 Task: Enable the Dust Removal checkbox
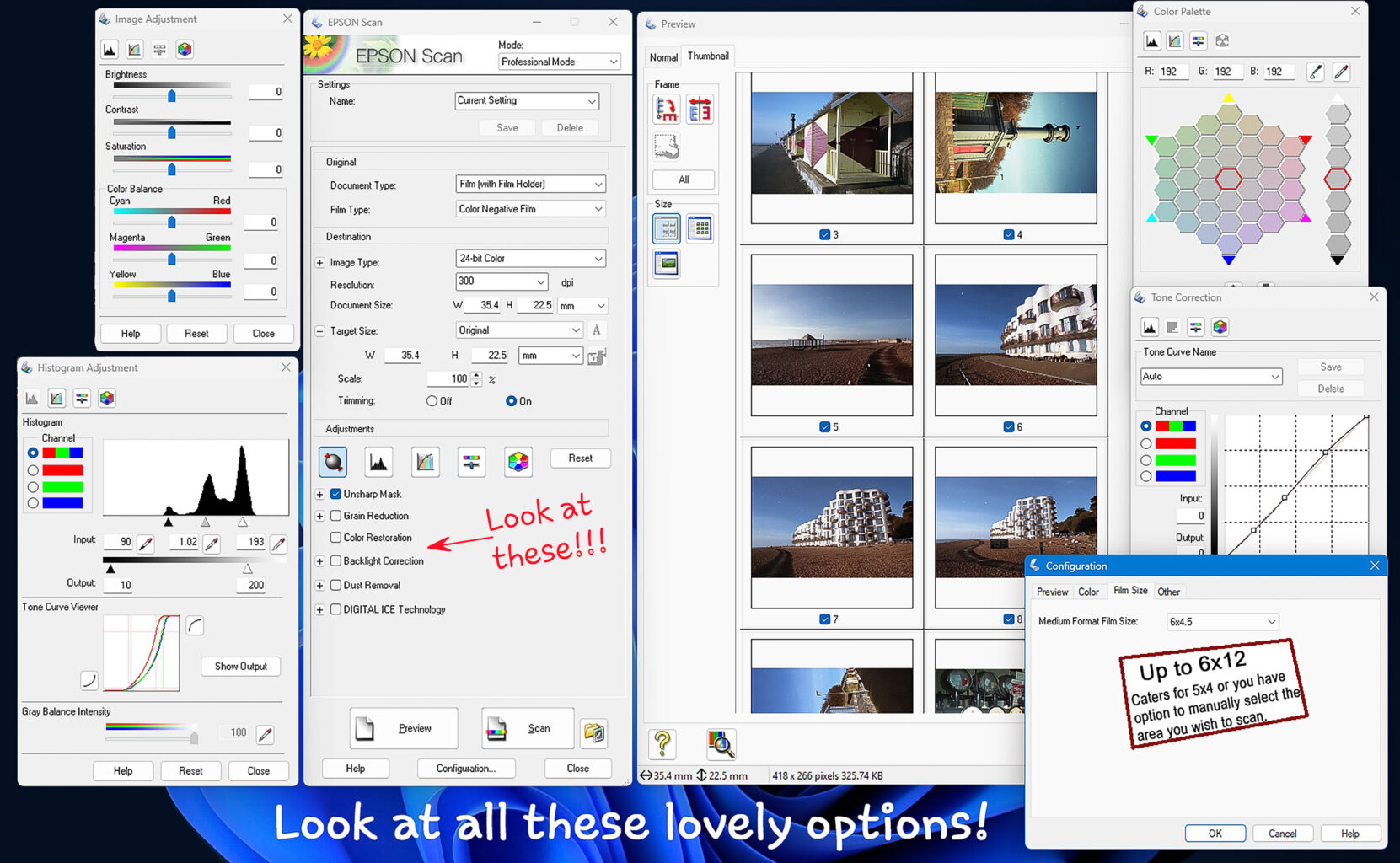coord(335,585)
